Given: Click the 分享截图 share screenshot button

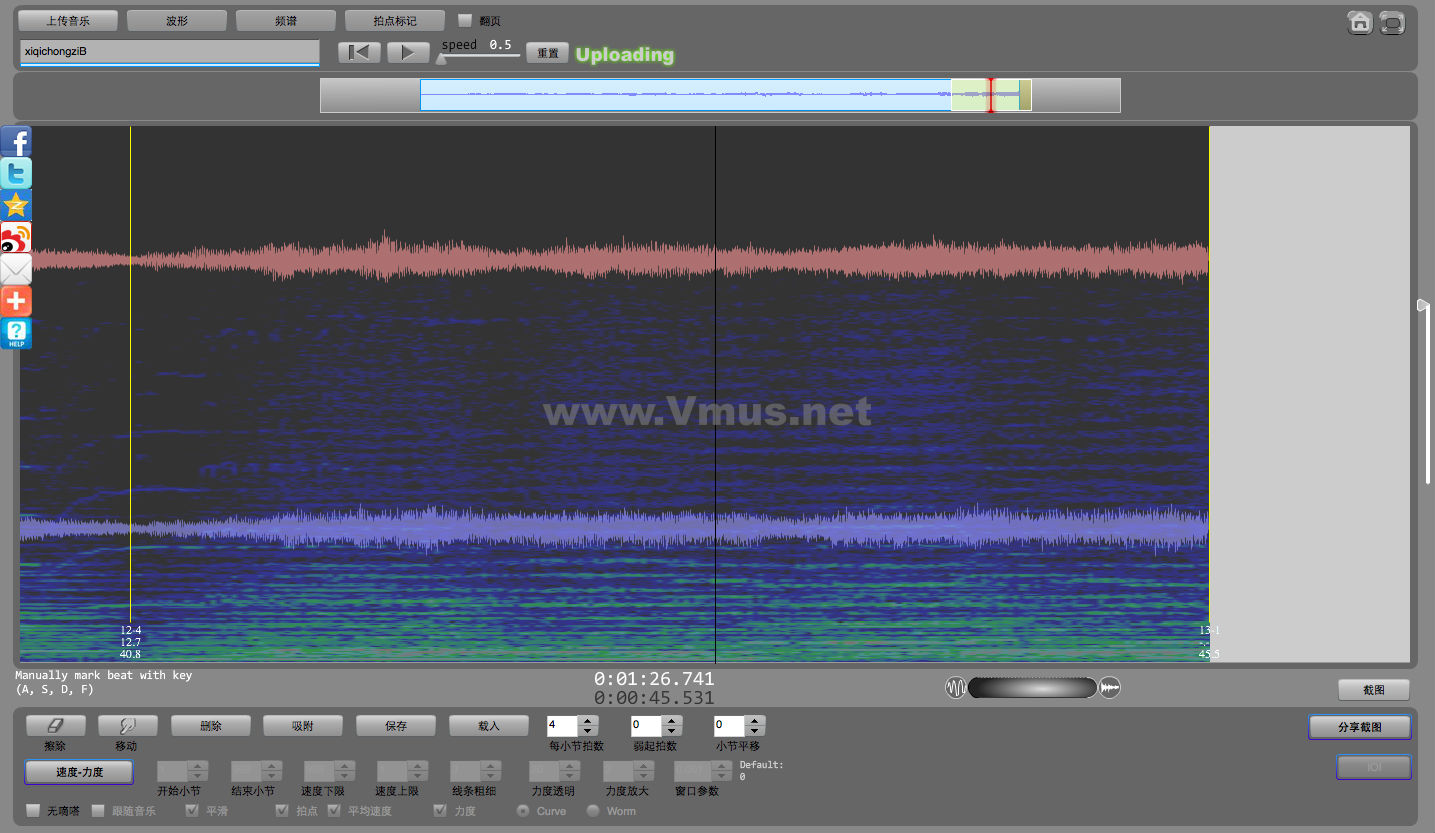Looking at the screenshot, I should coord(1360,727).
